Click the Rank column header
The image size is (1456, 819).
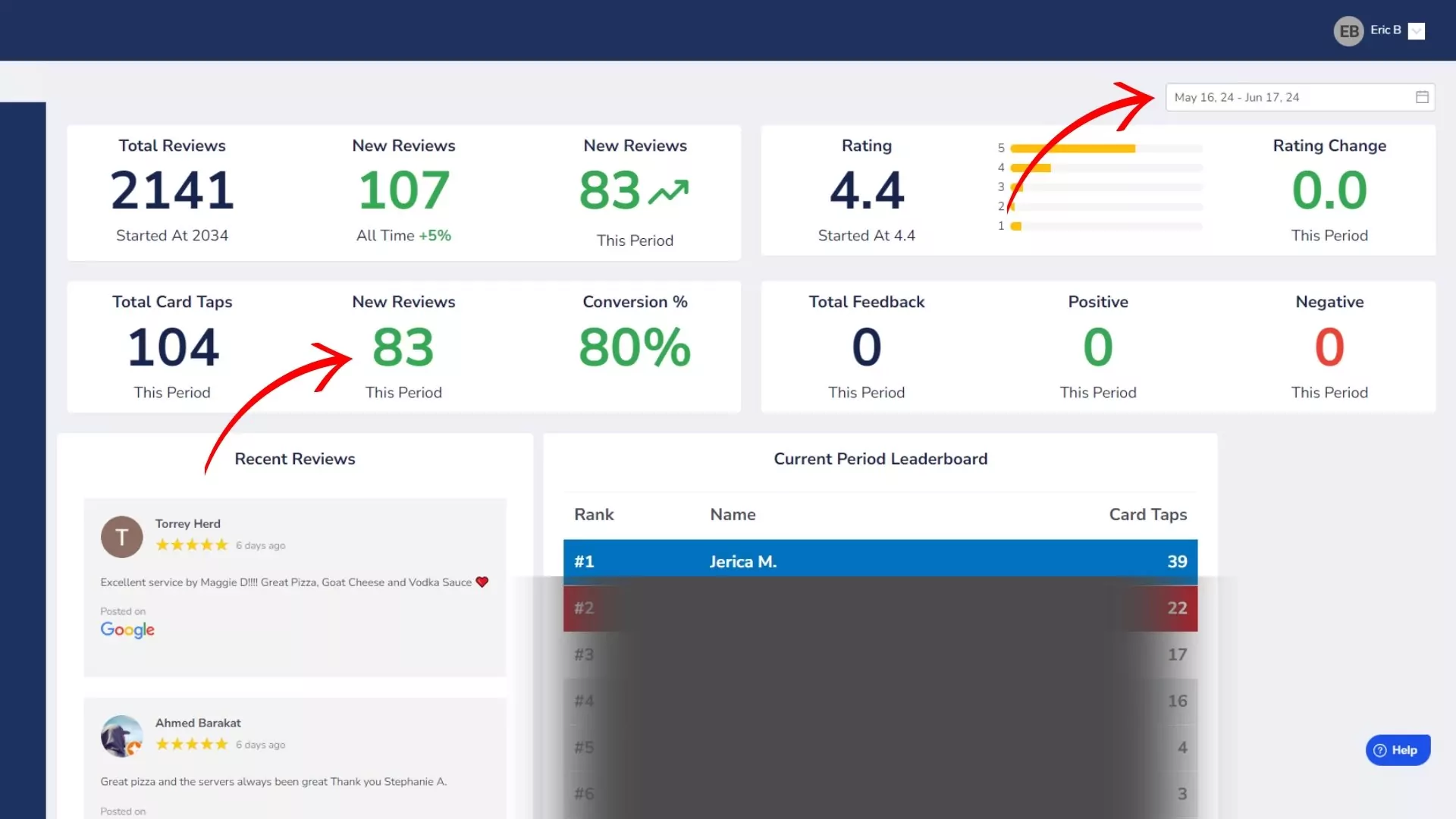tap(594, 514)
